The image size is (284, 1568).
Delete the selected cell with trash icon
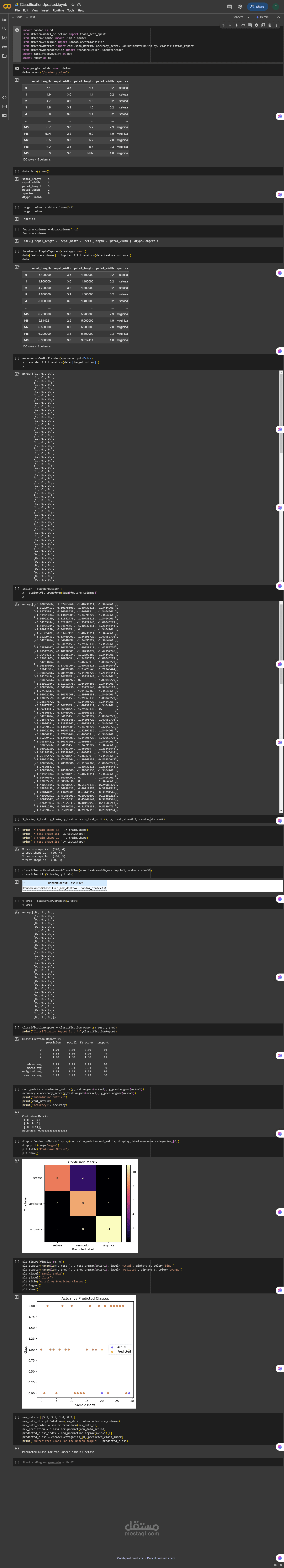[270, 26]
